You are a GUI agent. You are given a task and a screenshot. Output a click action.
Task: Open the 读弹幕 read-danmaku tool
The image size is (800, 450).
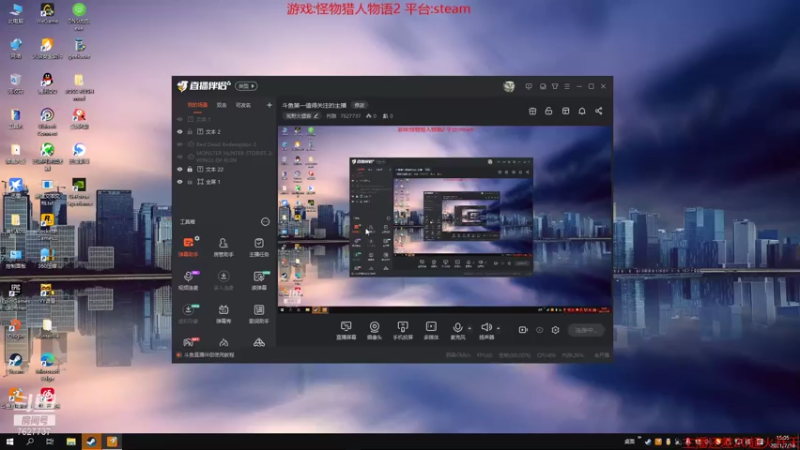point(259,280)
